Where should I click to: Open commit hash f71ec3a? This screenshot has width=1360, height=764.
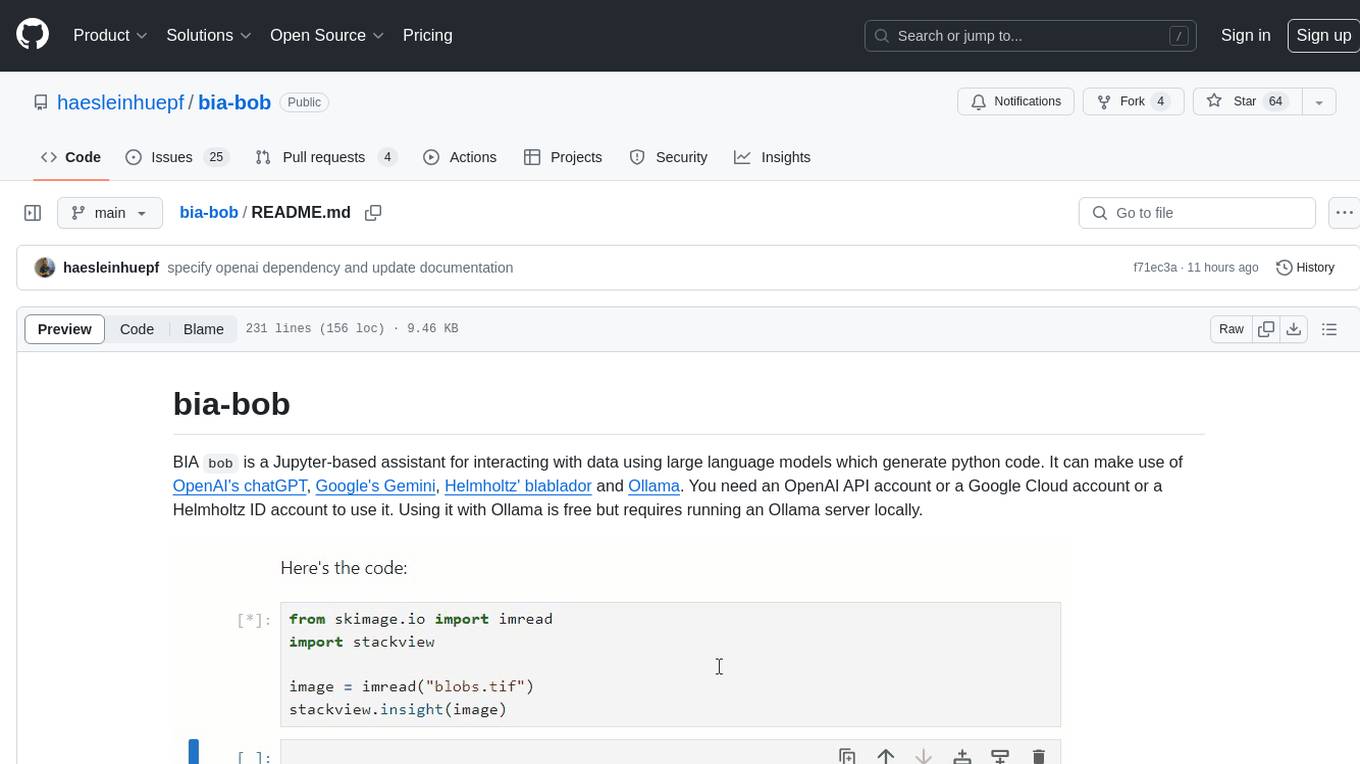coord(1155,268)
